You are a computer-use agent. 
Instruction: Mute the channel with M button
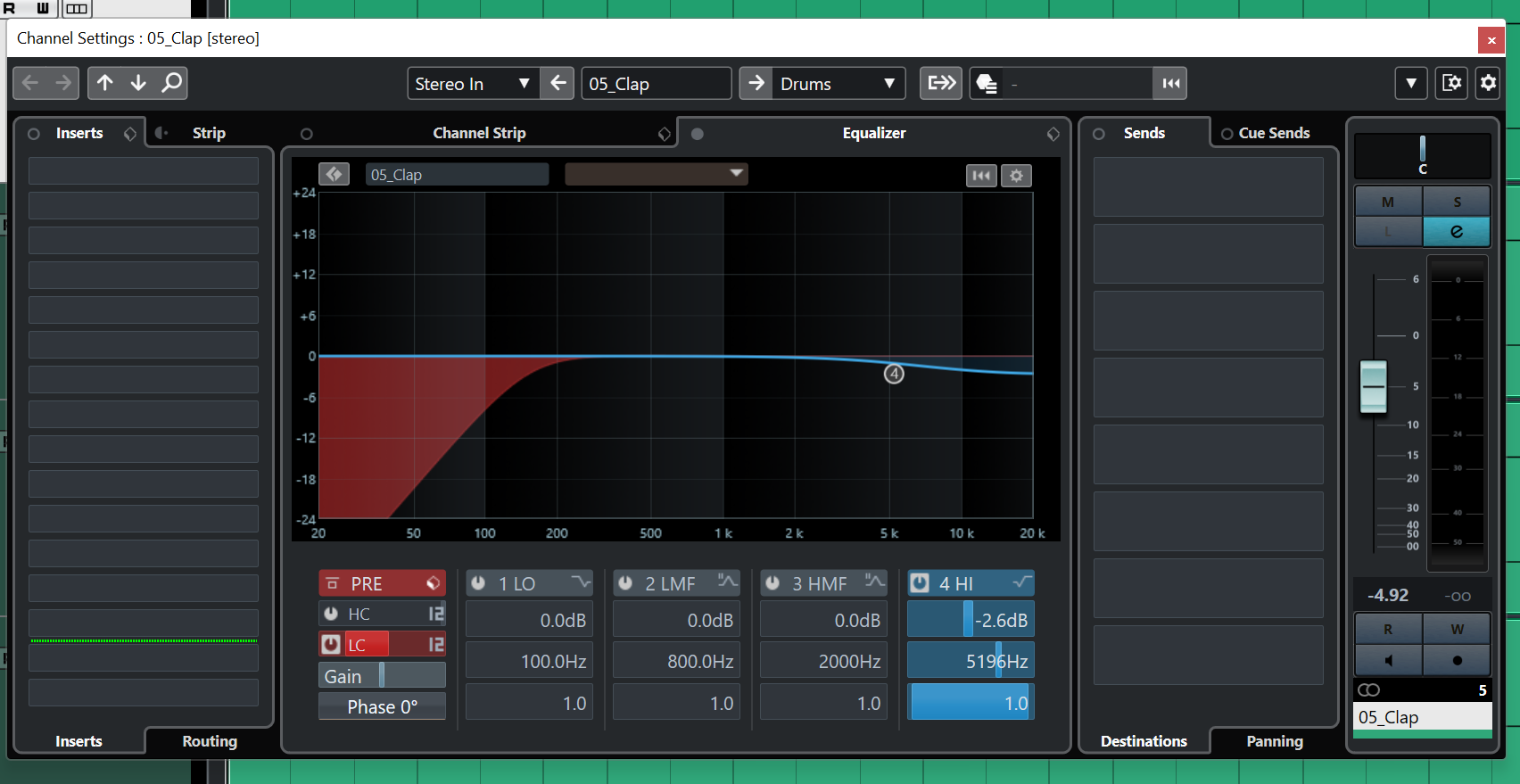(x=1388, y=202)
